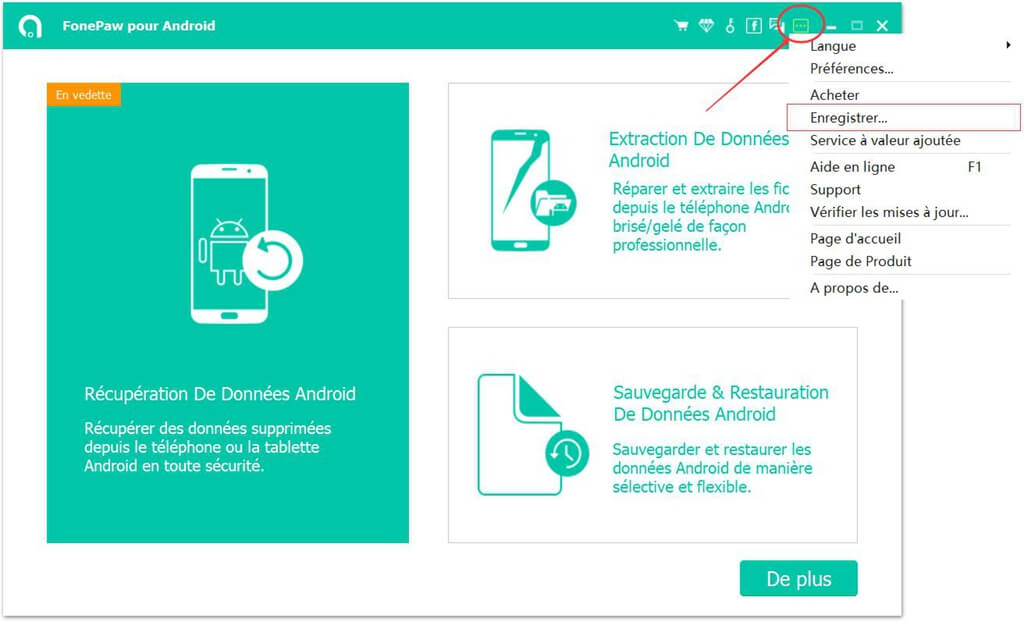This screenshot has height=622, width=1024.
Task: Click the Android phone recovery icon
Action: click(246, 243)
